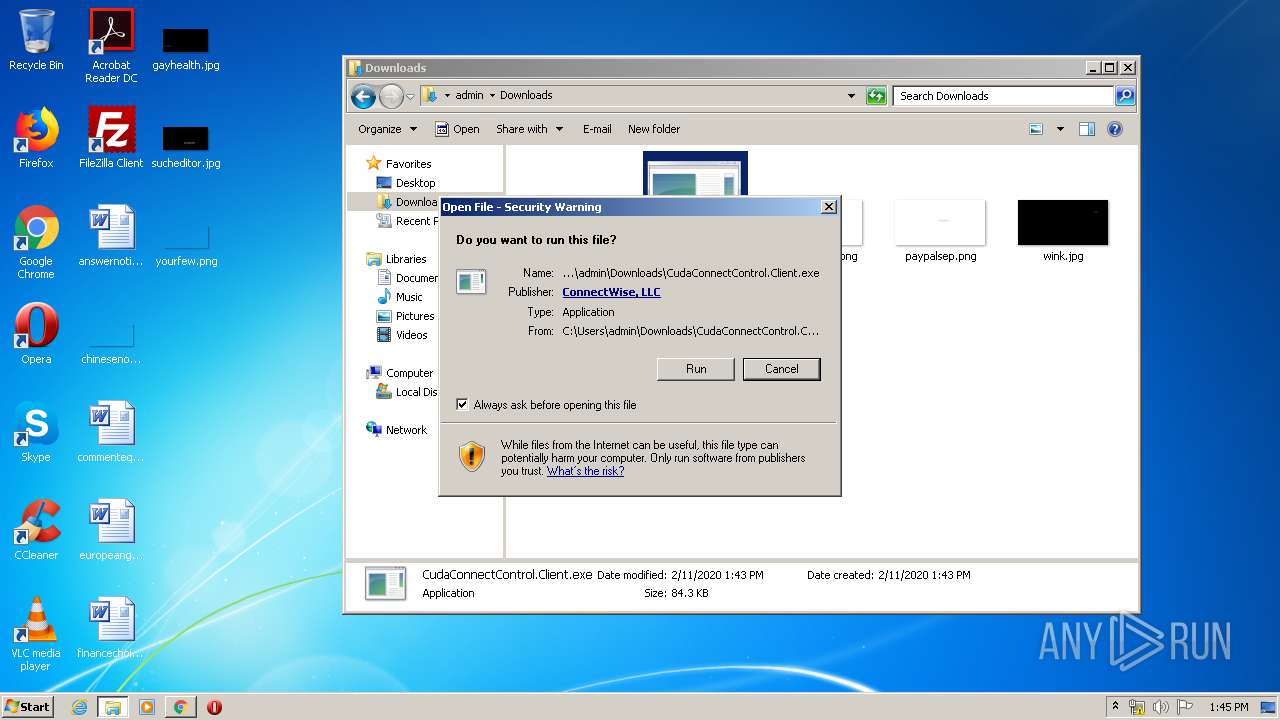
Task: Click the taskbar clock showing 1:45 PM
Action: tap(1228, 707)
